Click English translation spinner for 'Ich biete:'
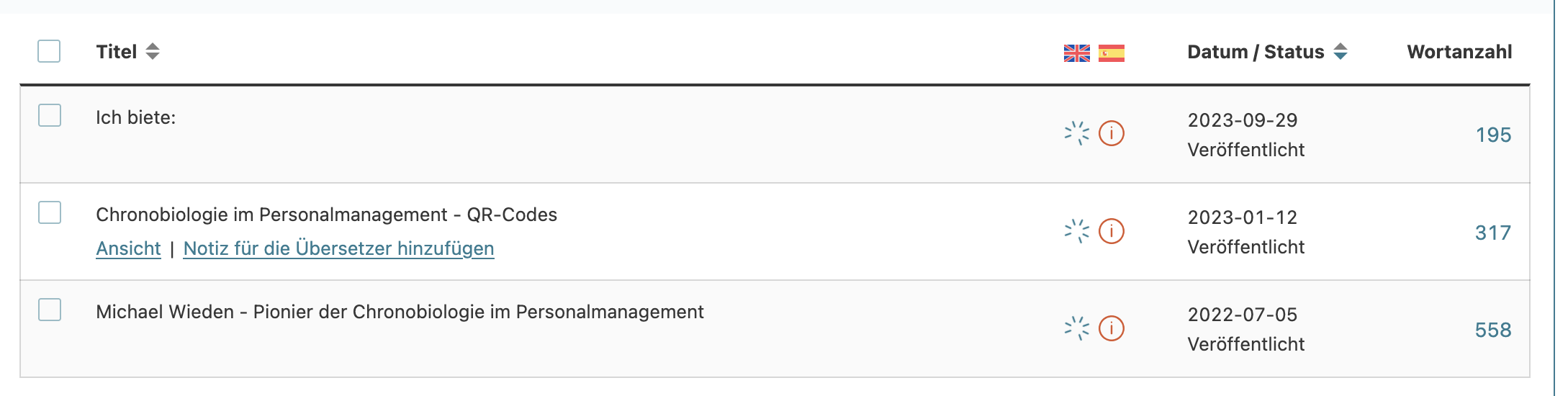Screen dimensions: 1568x396 [x=1076, y=133]
